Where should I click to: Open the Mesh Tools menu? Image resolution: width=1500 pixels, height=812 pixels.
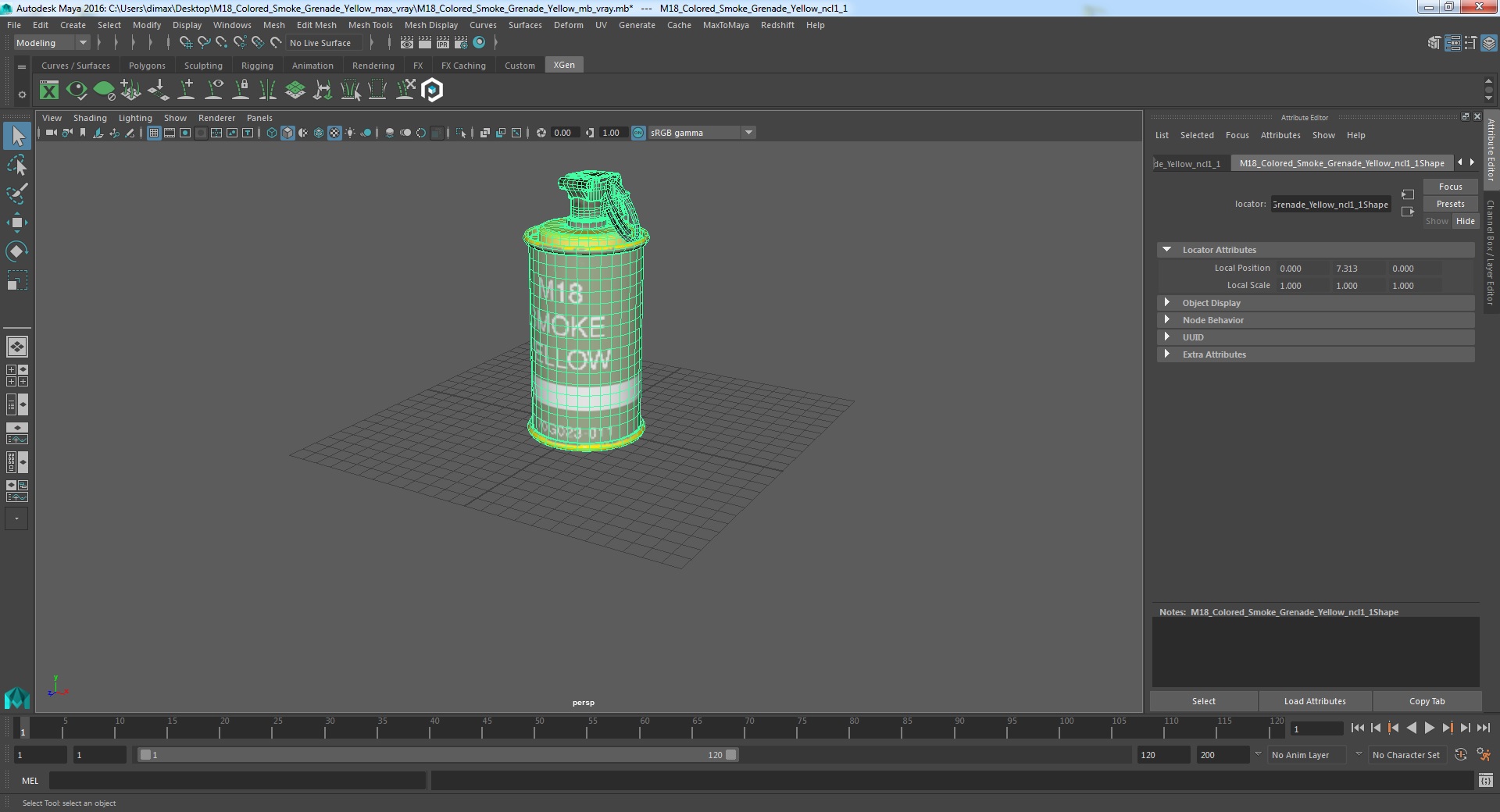[370, 25]
